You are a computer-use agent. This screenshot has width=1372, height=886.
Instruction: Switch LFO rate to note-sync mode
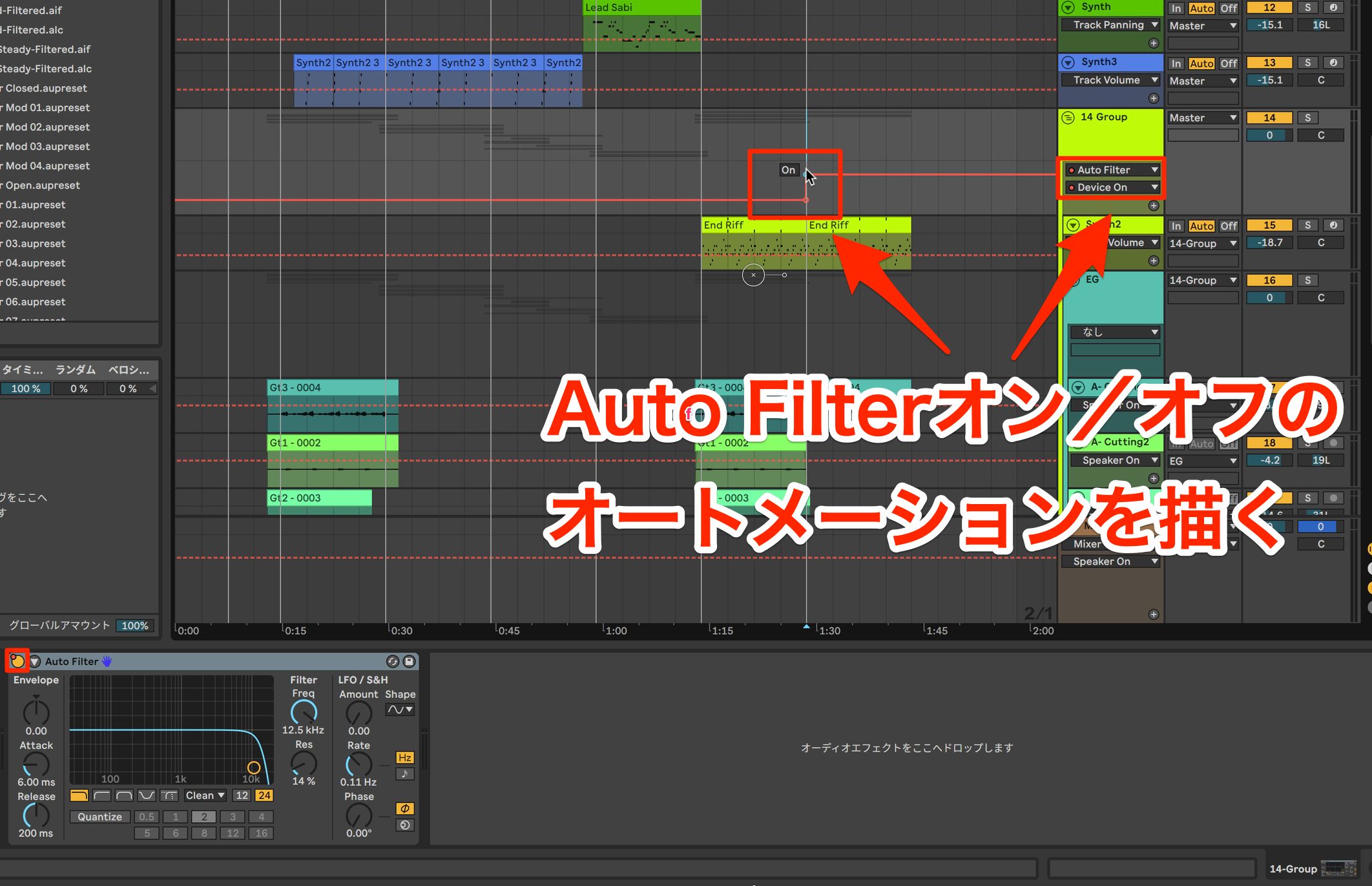[x=405, y=774]
